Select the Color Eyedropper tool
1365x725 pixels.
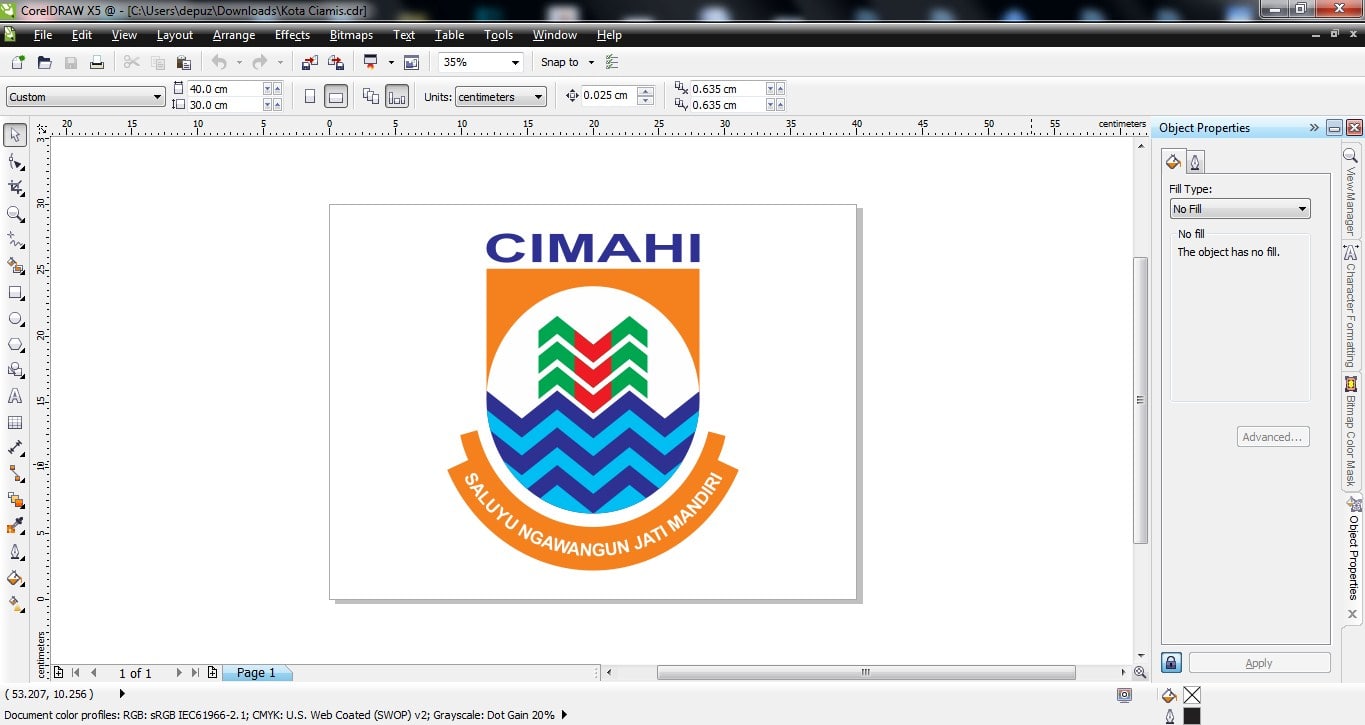(x=15, y=526)
